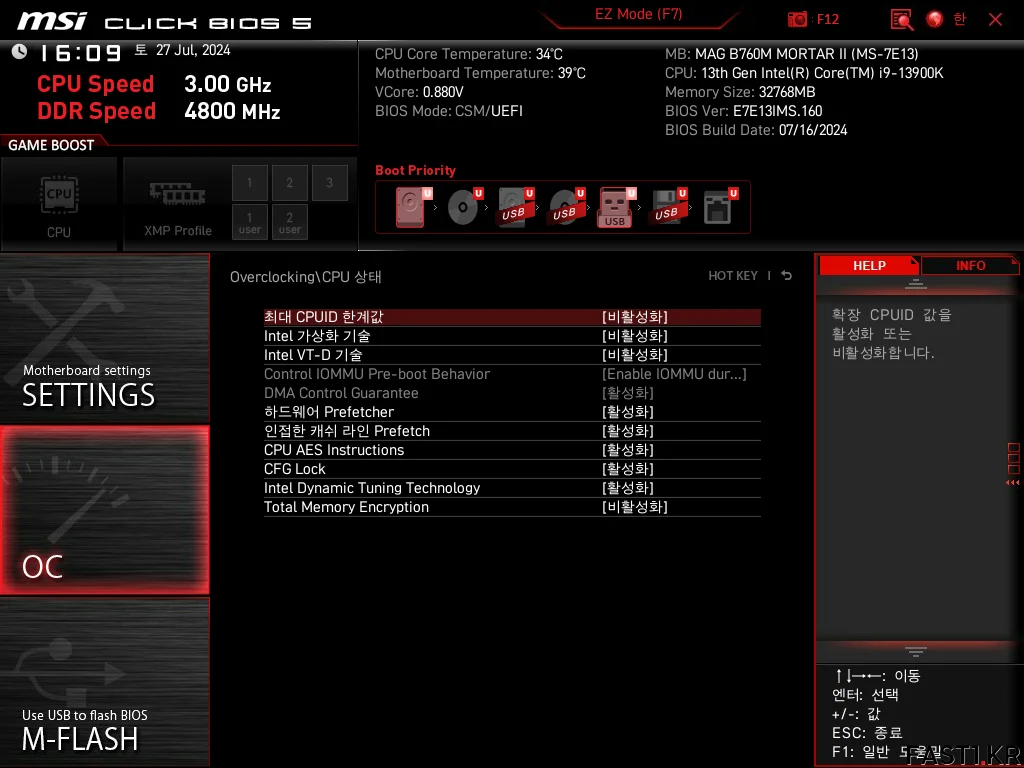1024x768 pixels.
Task: Click the 한 language label
Action: coord(959,19)
